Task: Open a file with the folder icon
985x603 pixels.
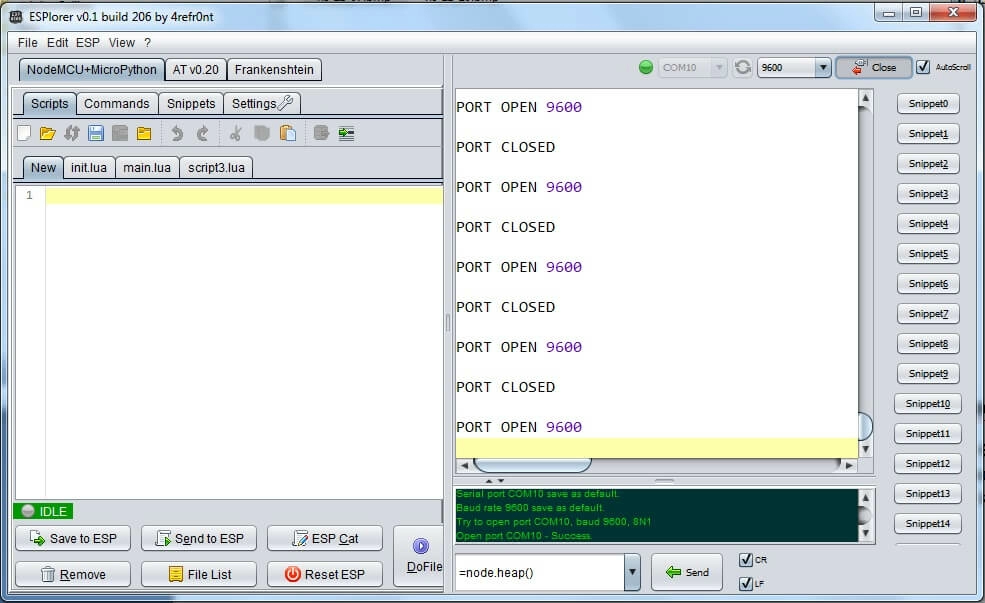Action: coord(47,133)
